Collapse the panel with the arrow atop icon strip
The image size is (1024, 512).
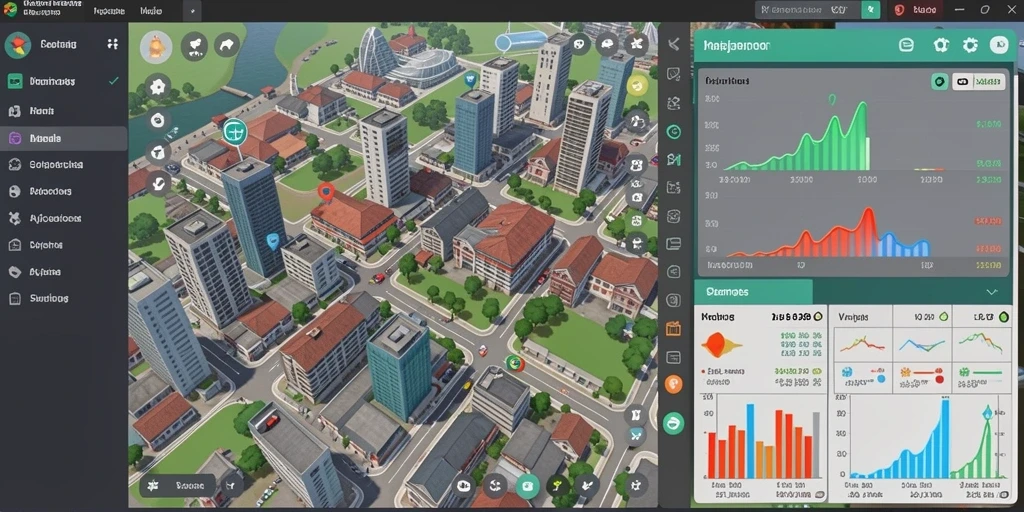[673, 44]
